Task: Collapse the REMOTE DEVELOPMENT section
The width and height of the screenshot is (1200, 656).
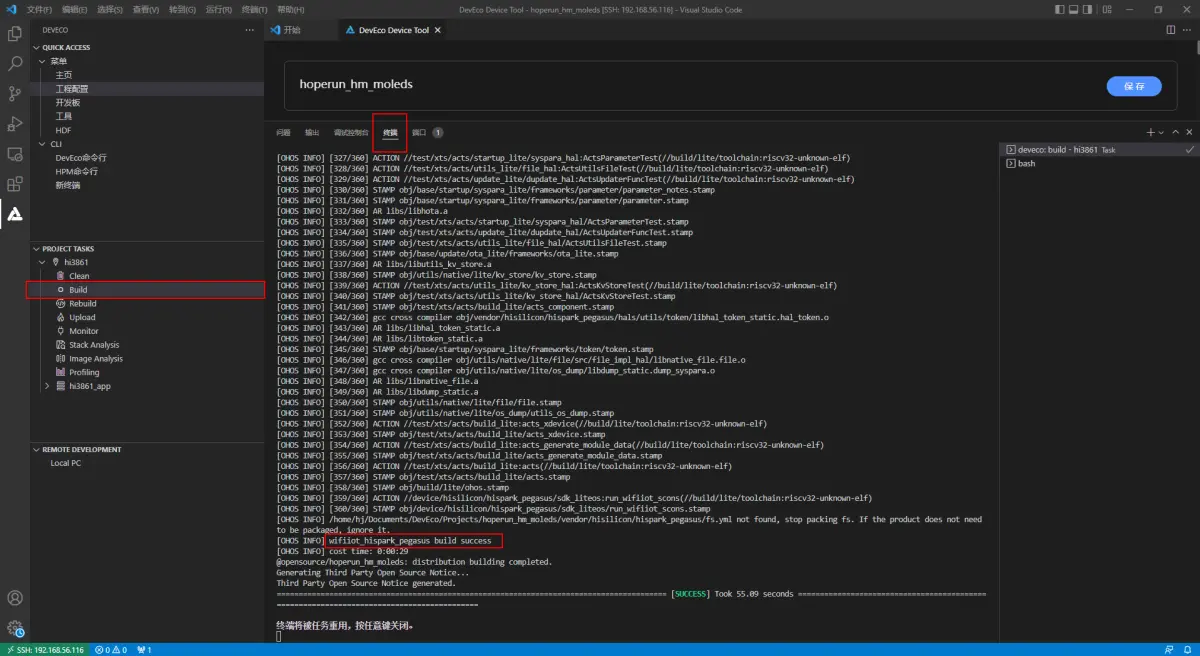Action: [37, 450]
